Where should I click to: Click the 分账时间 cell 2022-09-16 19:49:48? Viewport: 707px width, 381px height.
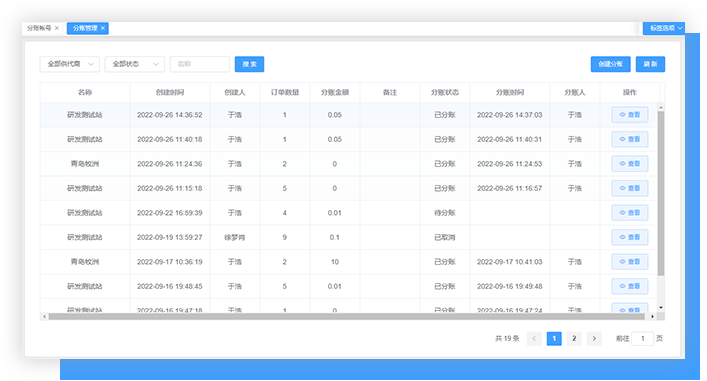coord(510,286)
